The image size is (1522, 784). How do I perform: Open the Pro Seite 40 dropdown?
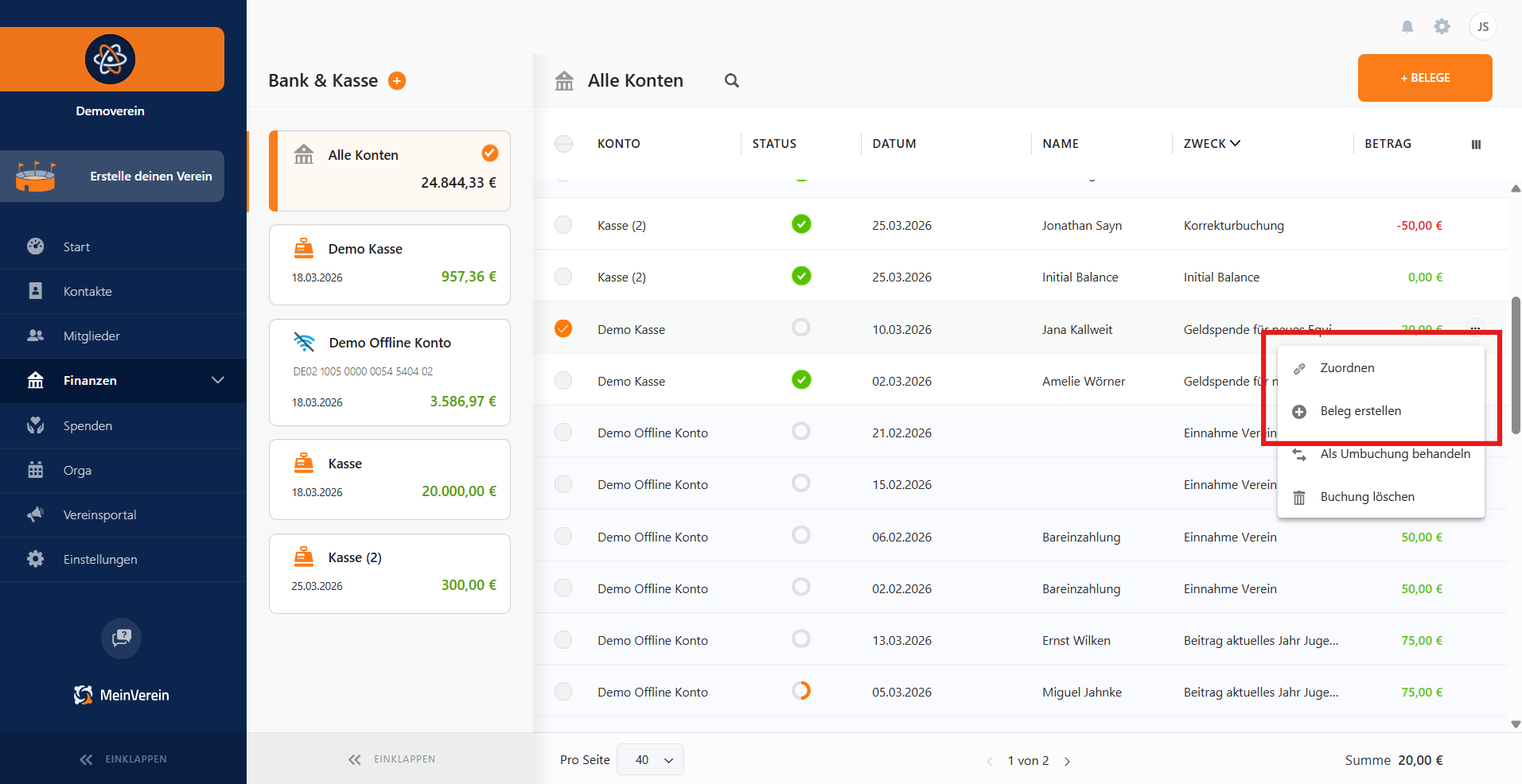(650, 760)
